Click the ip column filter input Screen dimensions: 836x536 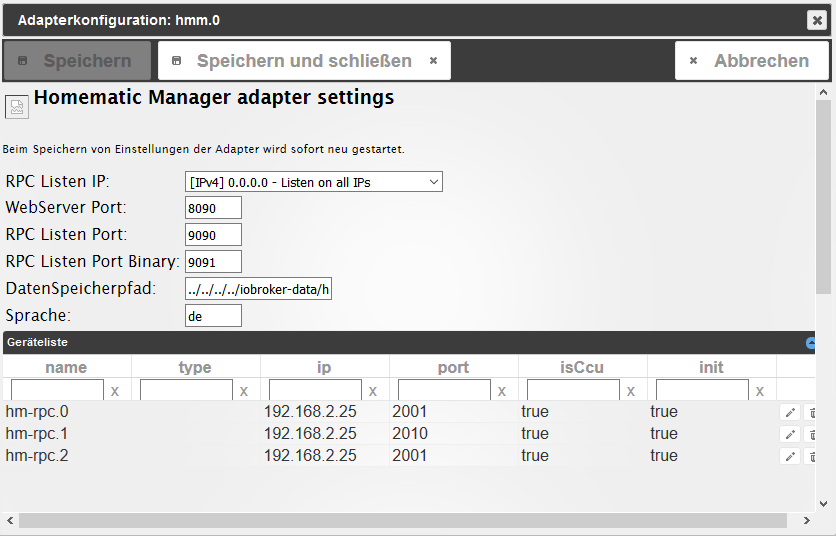coord(316,390)
